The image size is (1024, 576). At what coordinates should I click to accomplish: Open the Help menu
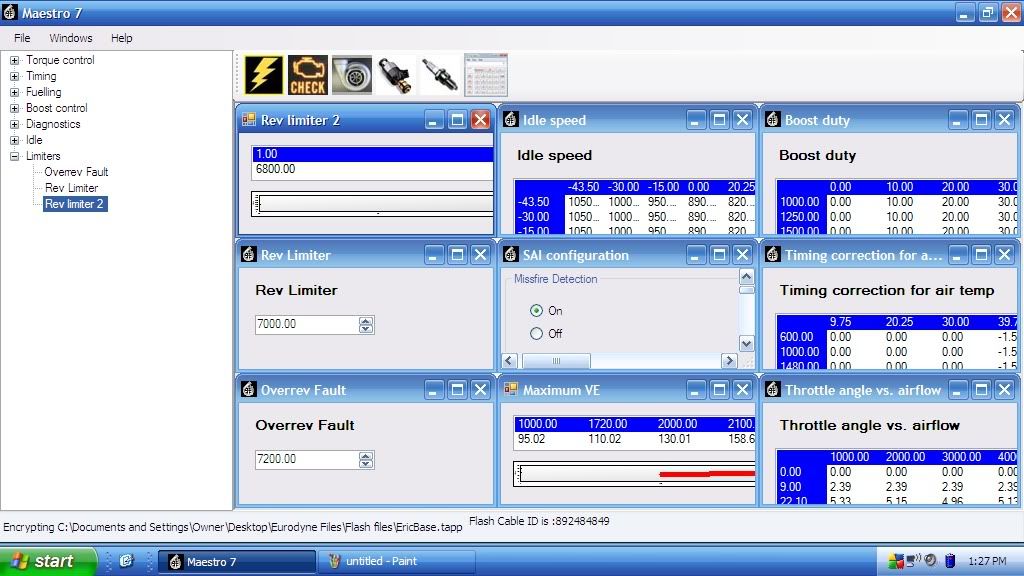[121, 38]
